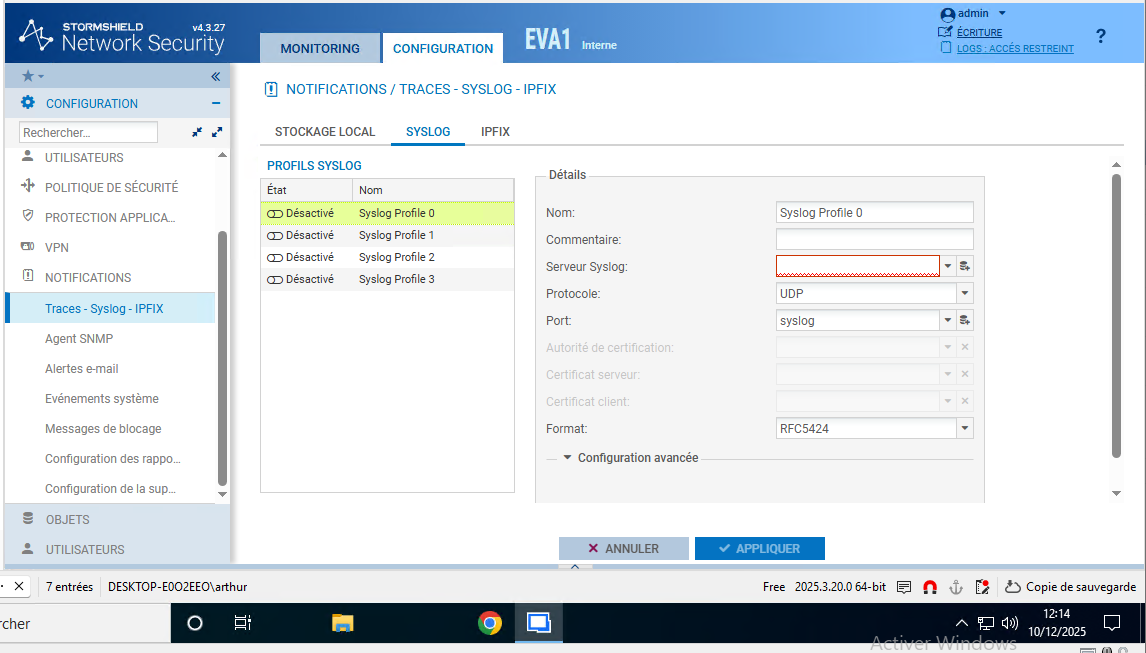
Task: Switch to the IPFIX tab
Action: click(x=495, y=132)
